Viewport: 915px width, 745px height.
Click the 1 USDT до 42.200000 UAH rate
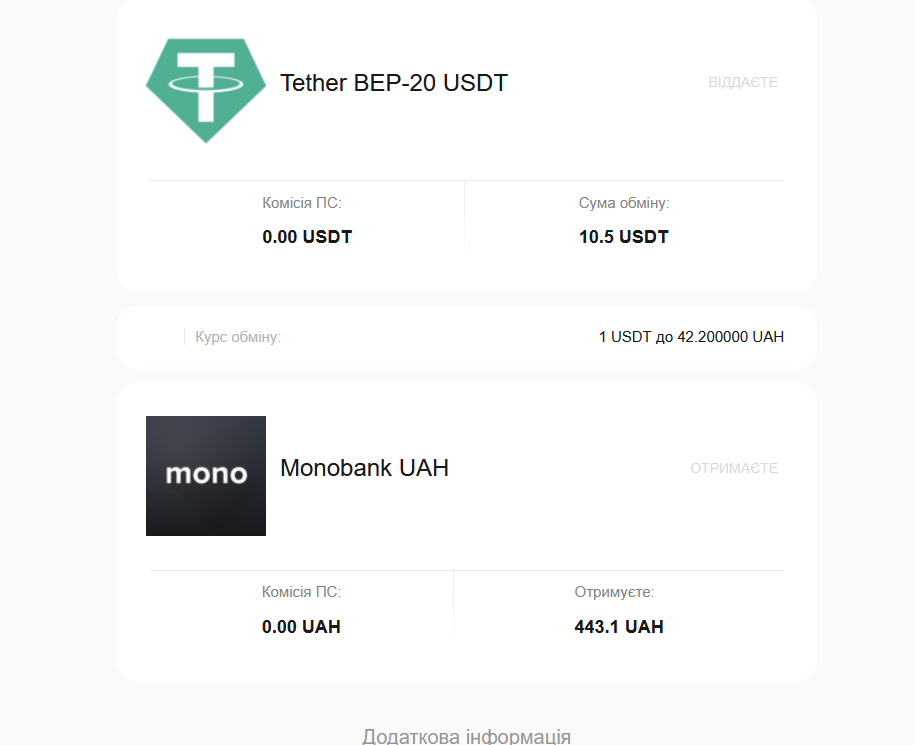[691, 337]
